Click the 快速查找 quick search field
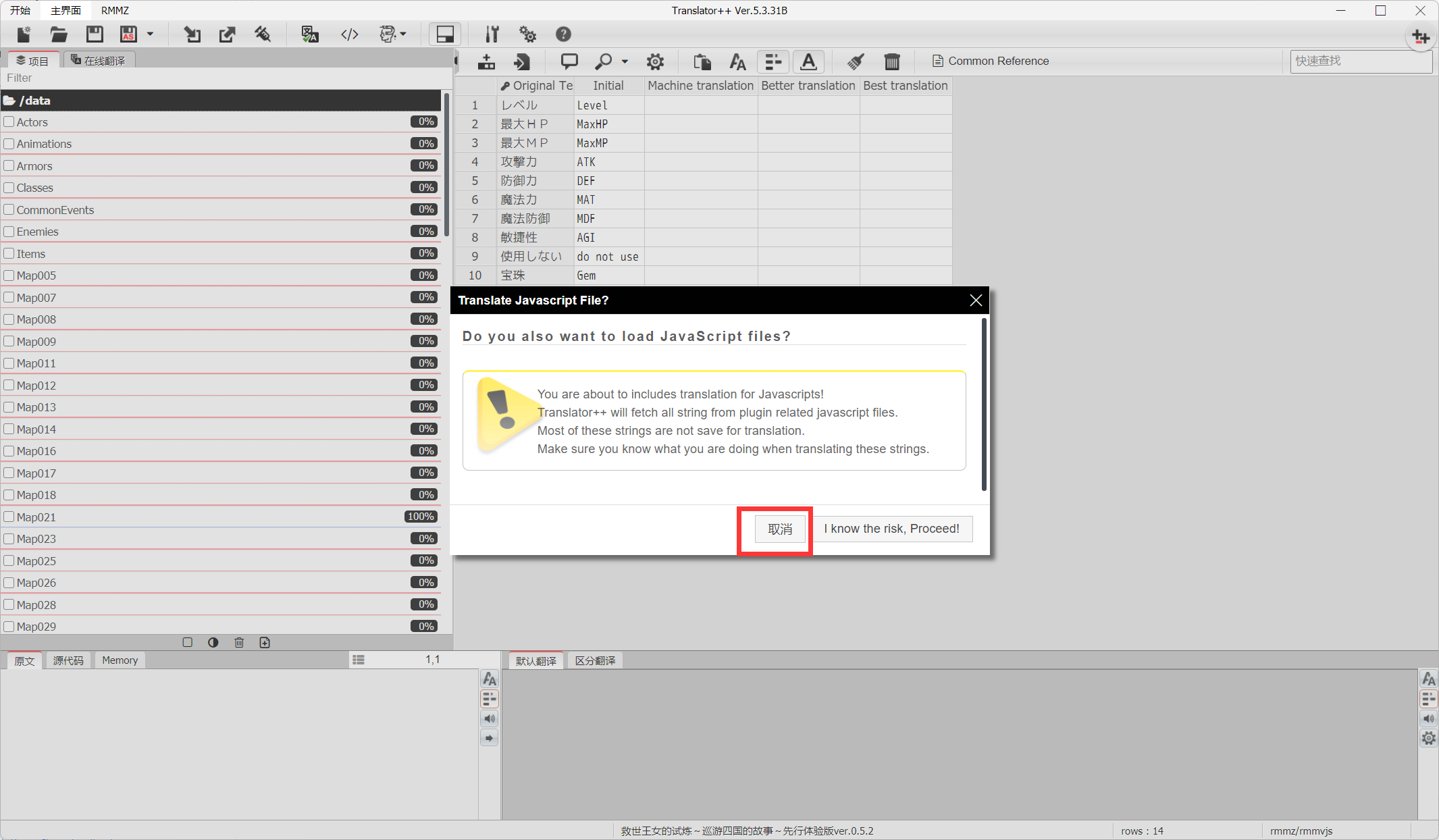 (1360, 61)
